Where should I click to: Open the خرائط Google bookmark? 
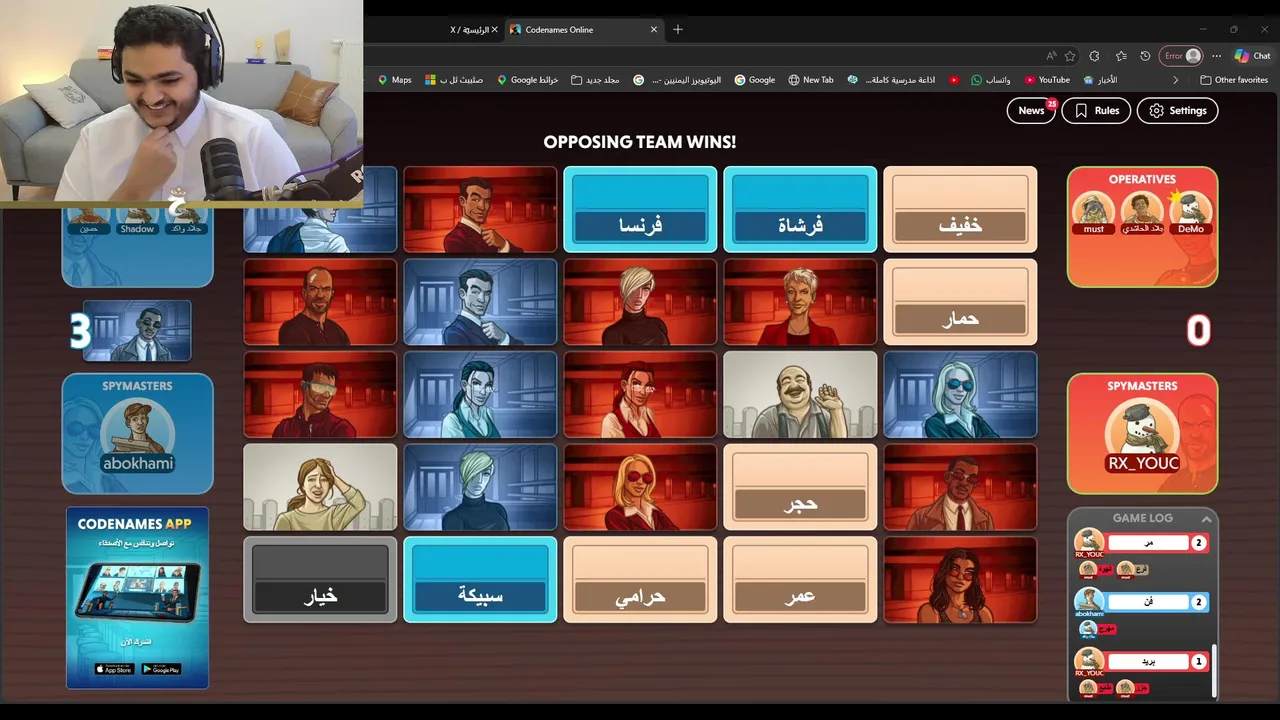527,80
